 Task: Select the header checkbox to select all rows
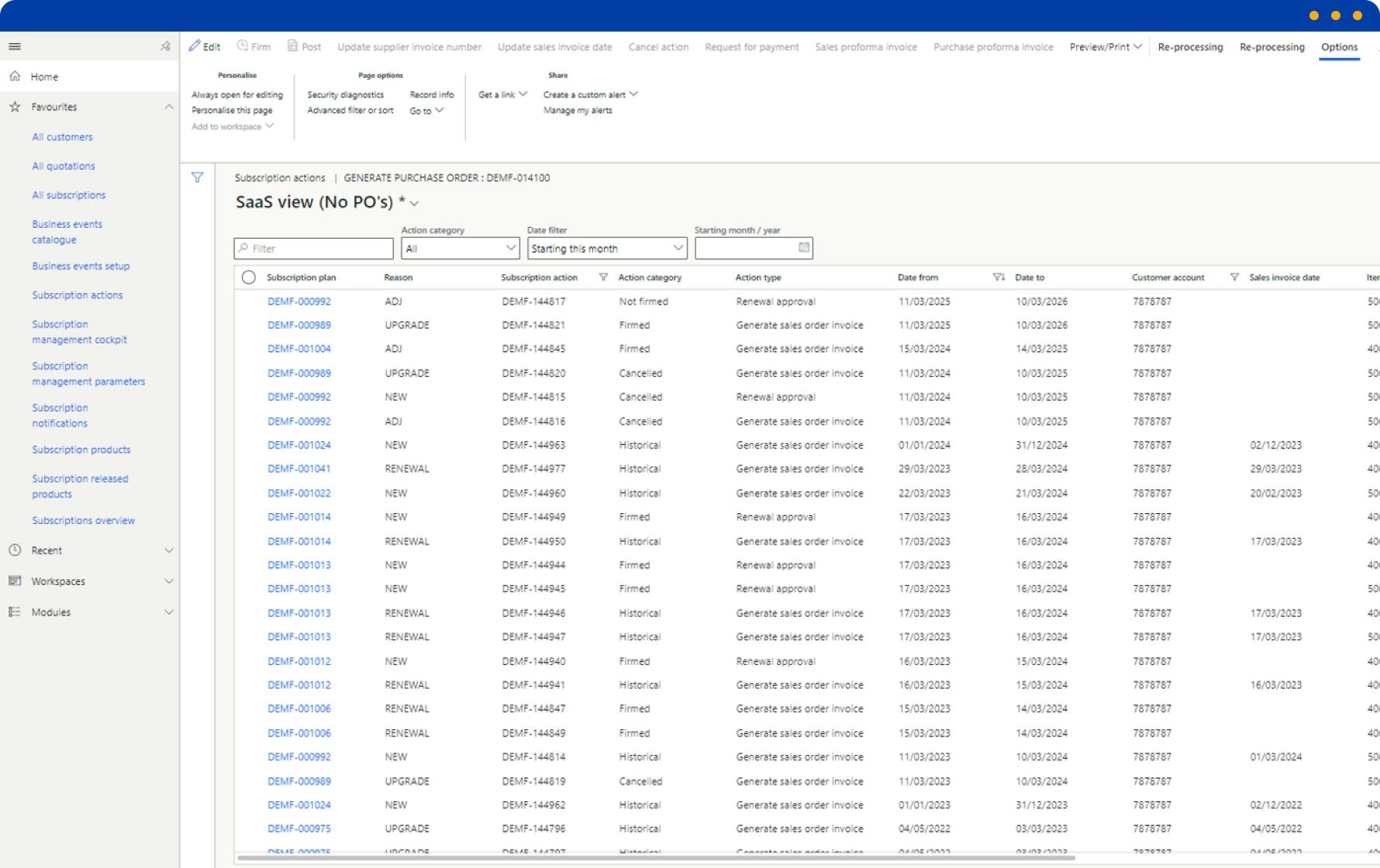(x=248, y=277)
